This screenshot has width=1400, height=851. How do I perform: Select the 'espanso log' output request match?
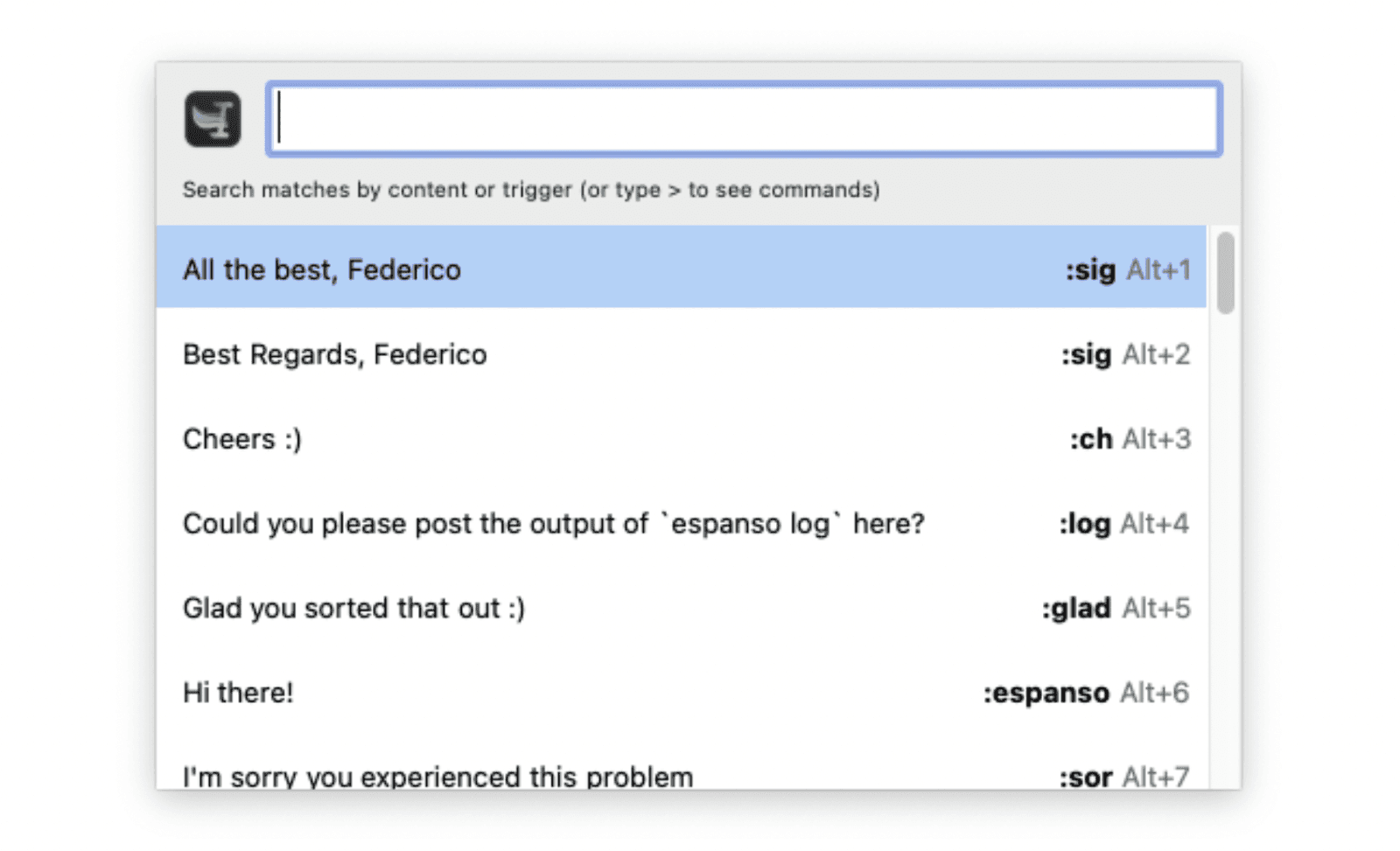pyautogui.click(x=553, y=524)
